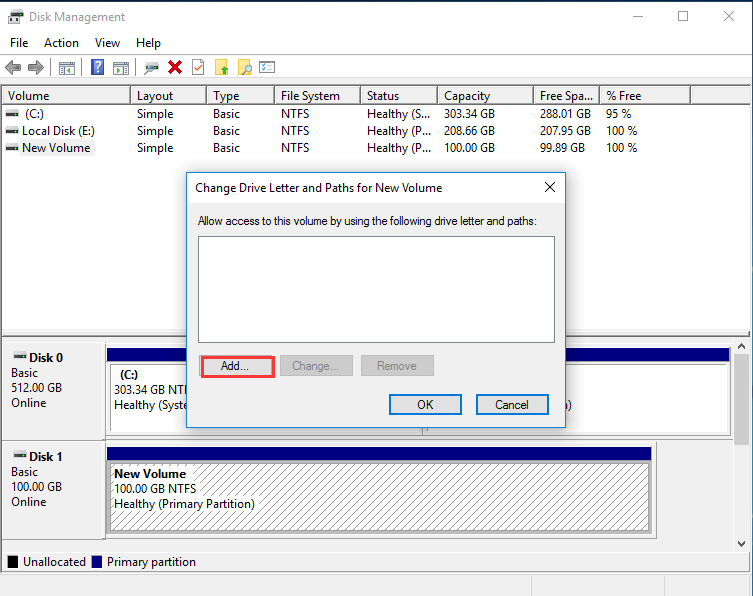Toggle the Show/Hide Action Pane icon
Viewport: 753px width, 596px height.
point(121,68)
